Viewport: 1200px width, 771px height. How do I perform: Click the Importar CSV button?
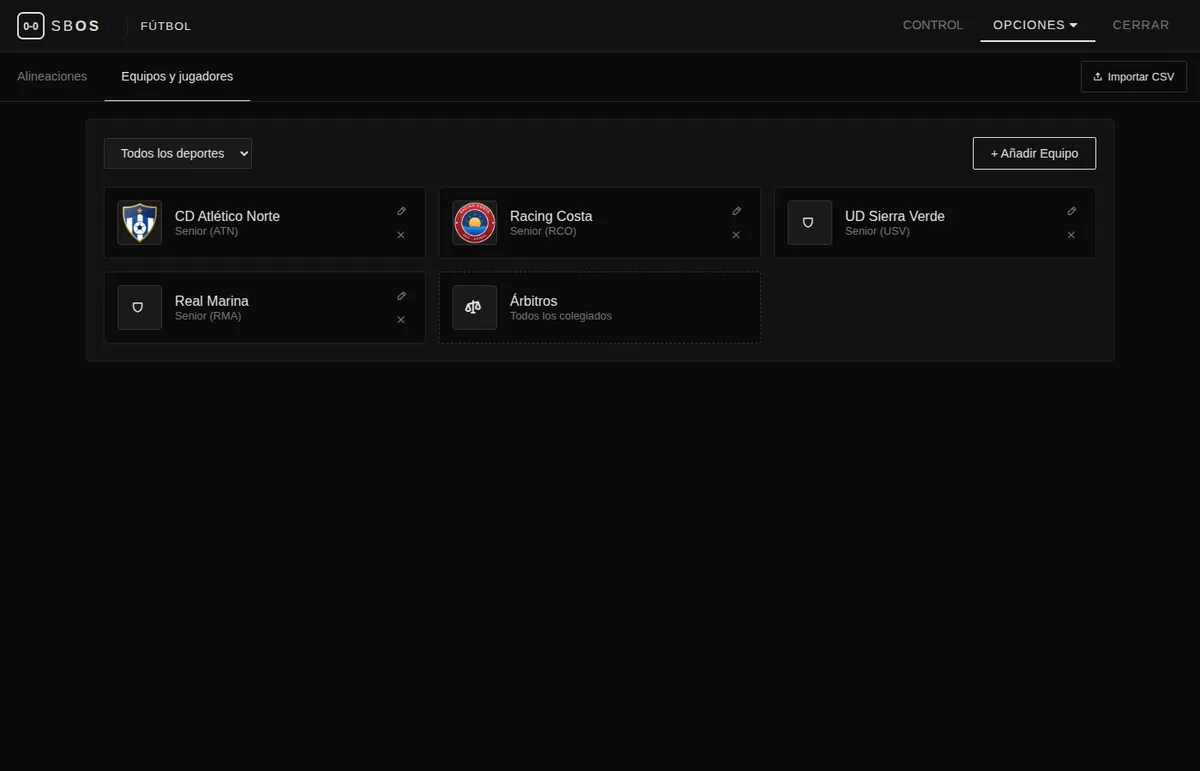1134,77
